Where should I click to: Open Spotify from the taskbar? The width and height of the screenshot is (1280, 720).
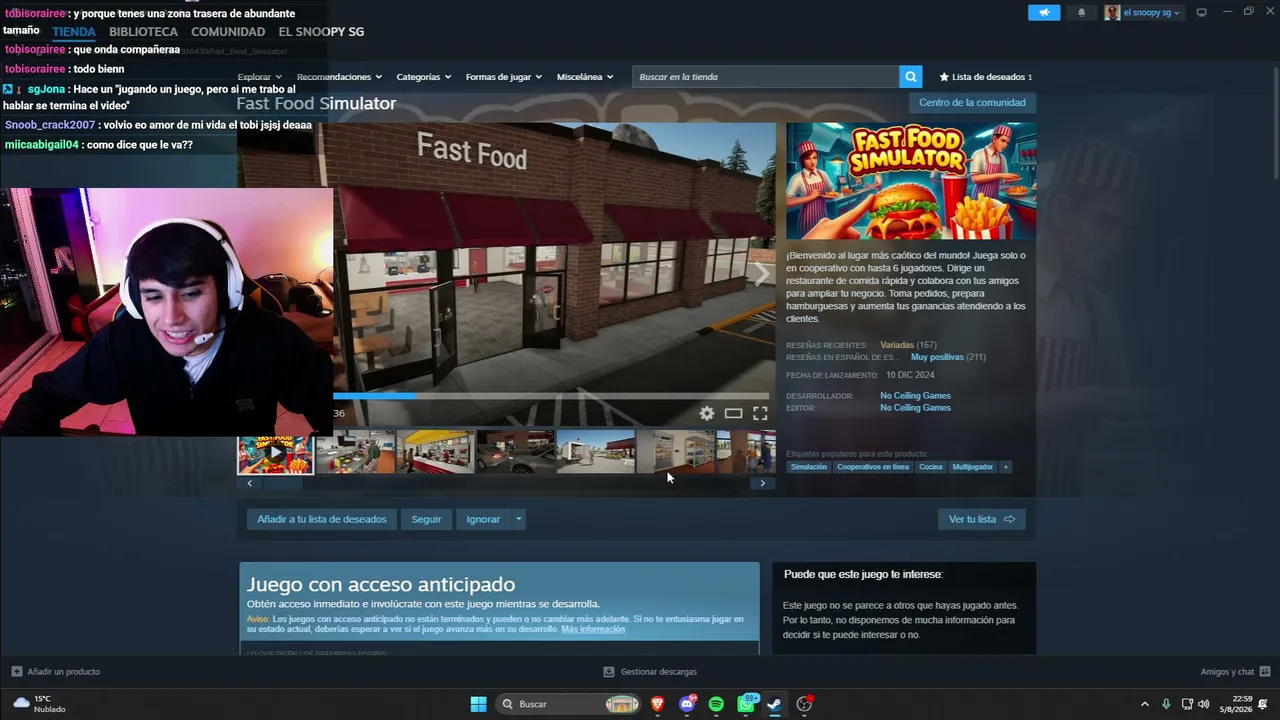(716, 704)
